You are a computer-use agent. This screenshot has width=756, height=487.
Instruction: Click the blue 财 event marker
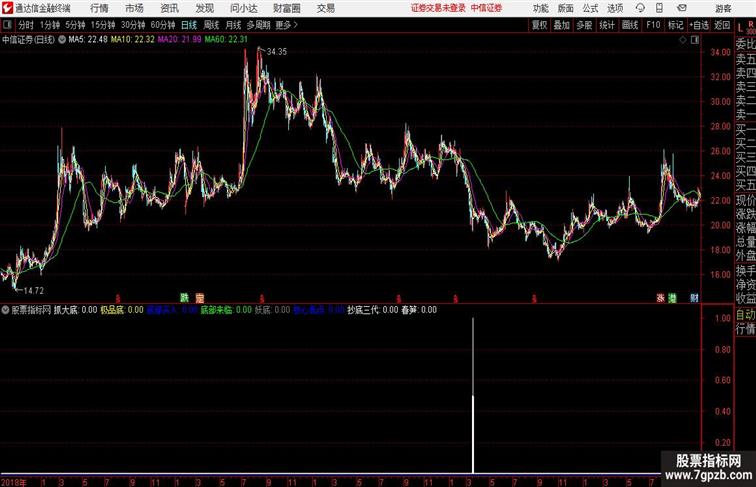tap(694, 298)
